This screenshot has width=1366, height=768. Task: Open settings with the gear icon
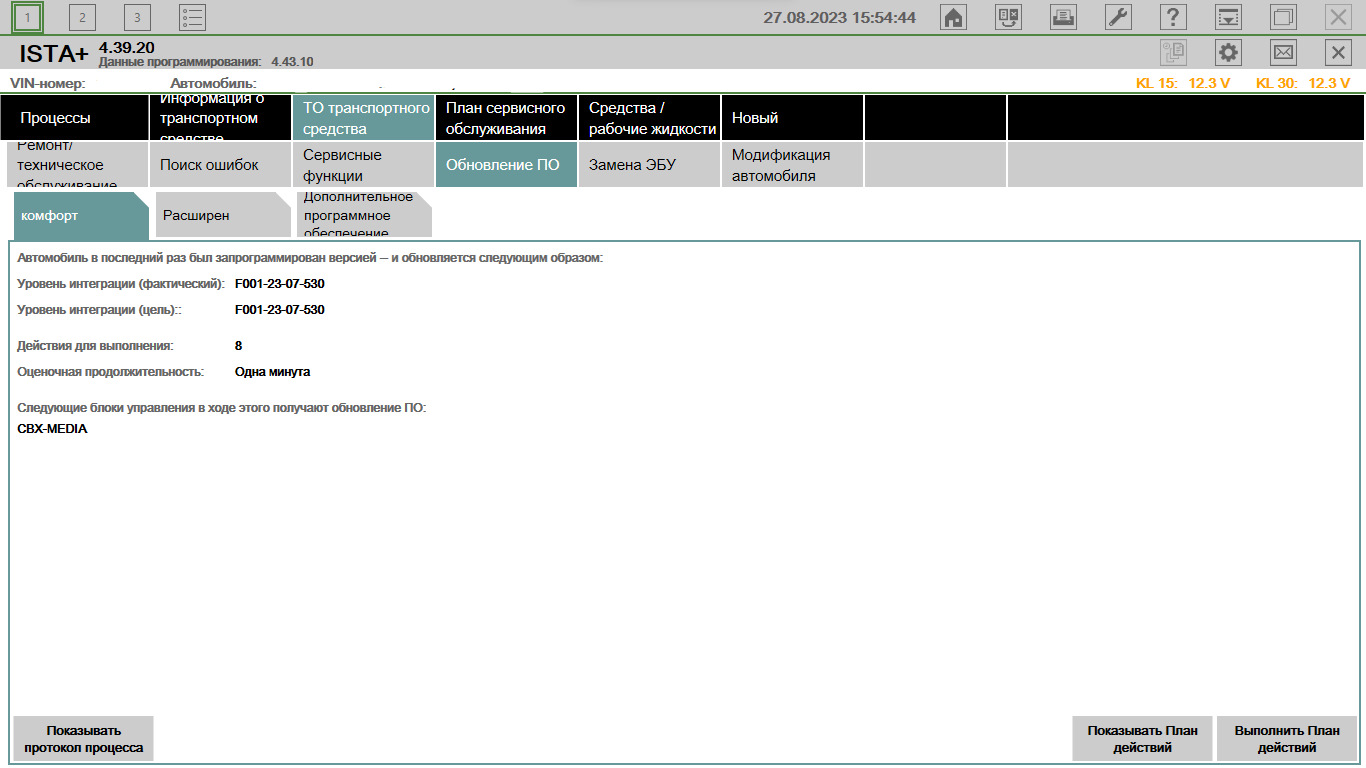(x=1228, y=53)
